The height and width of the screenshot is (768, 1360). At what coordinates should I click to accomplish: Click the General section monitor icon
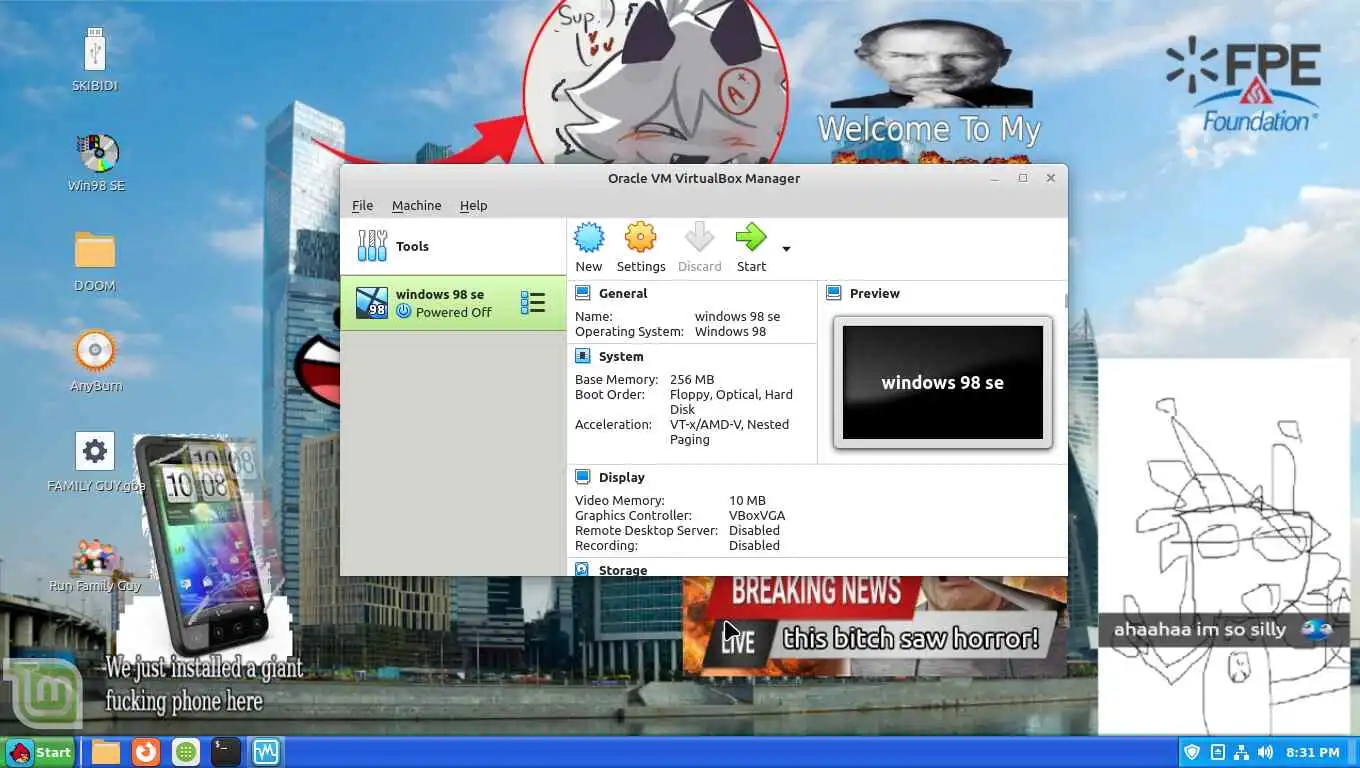582,293
